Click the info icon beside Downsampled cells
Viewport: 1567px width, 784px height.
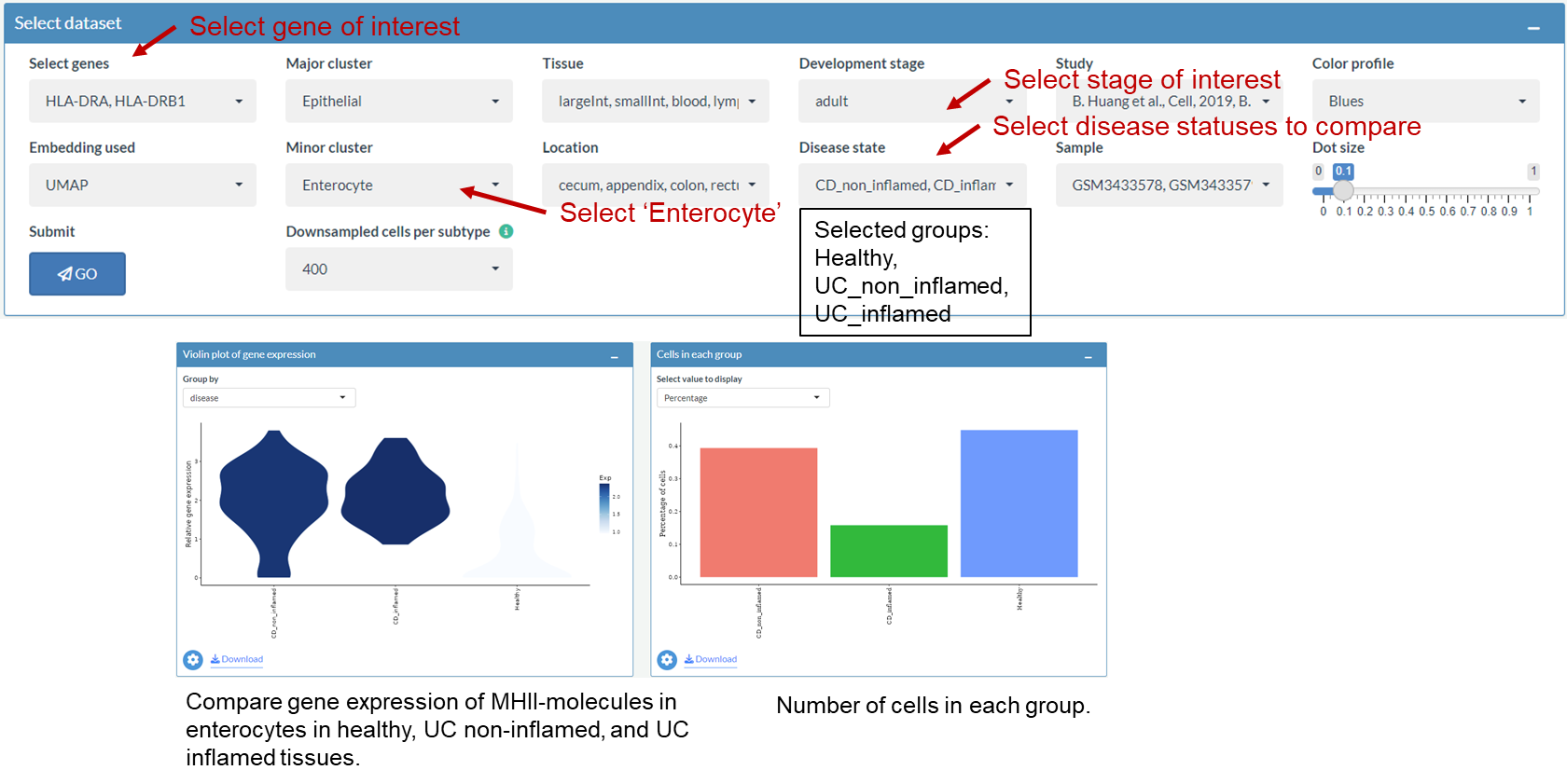[x=506, y=231]
